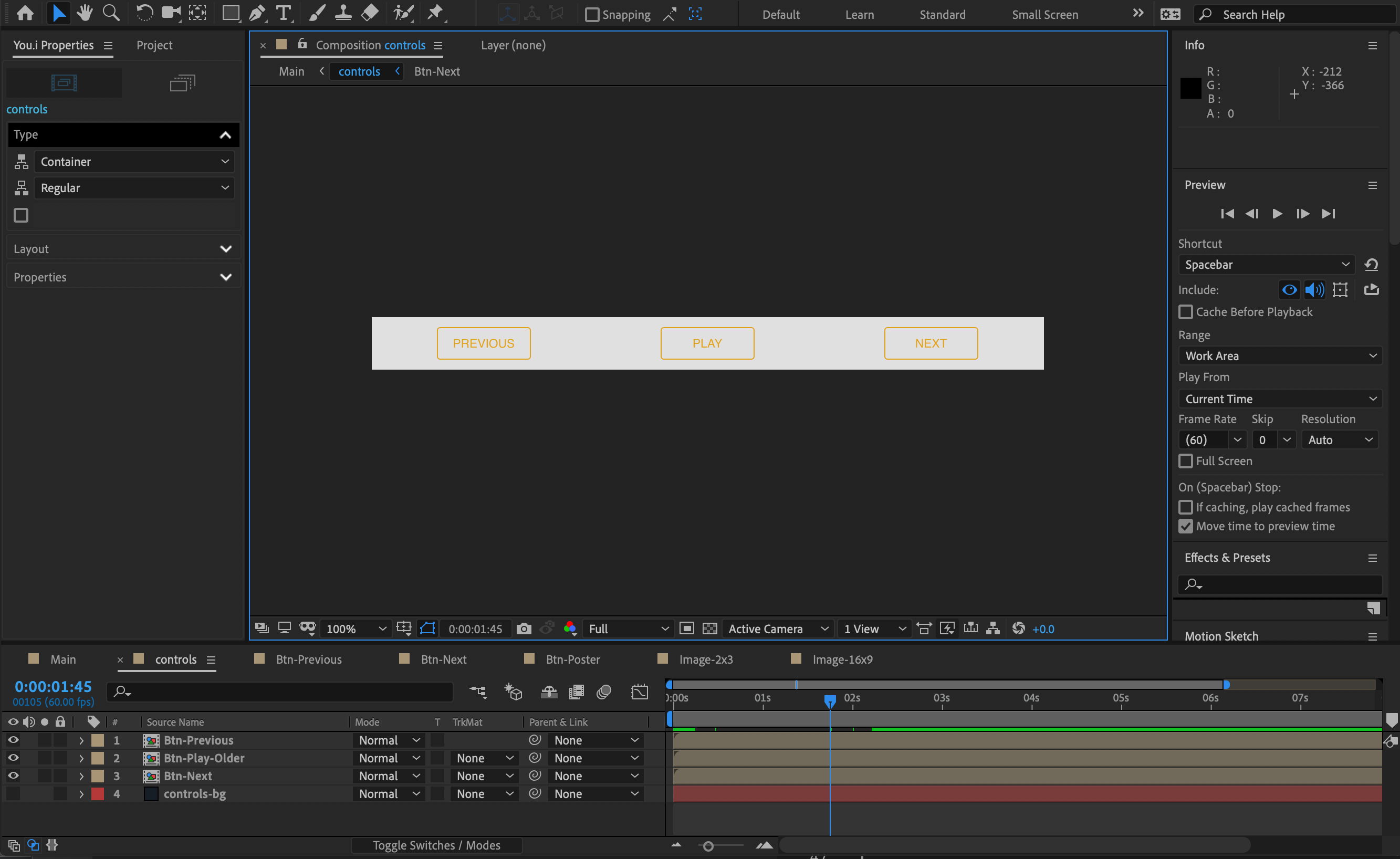Click the Draft 3D icon in timeline

click(513, 692)
